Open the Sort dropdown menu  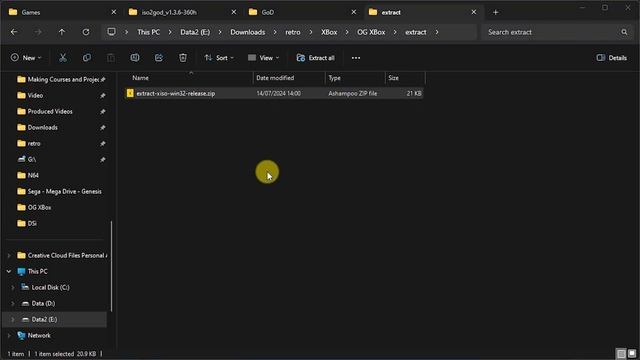click(x=219, y=58)
